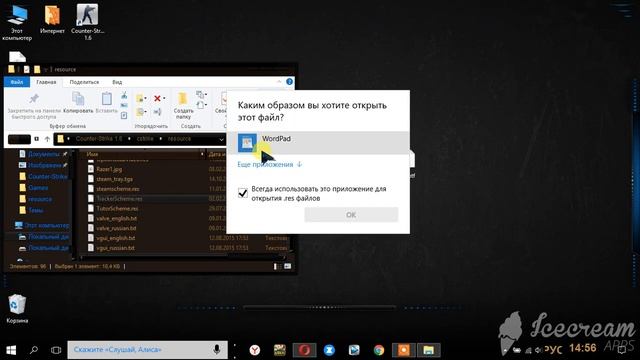Open the Этот компьютер desktop icon

17,22
